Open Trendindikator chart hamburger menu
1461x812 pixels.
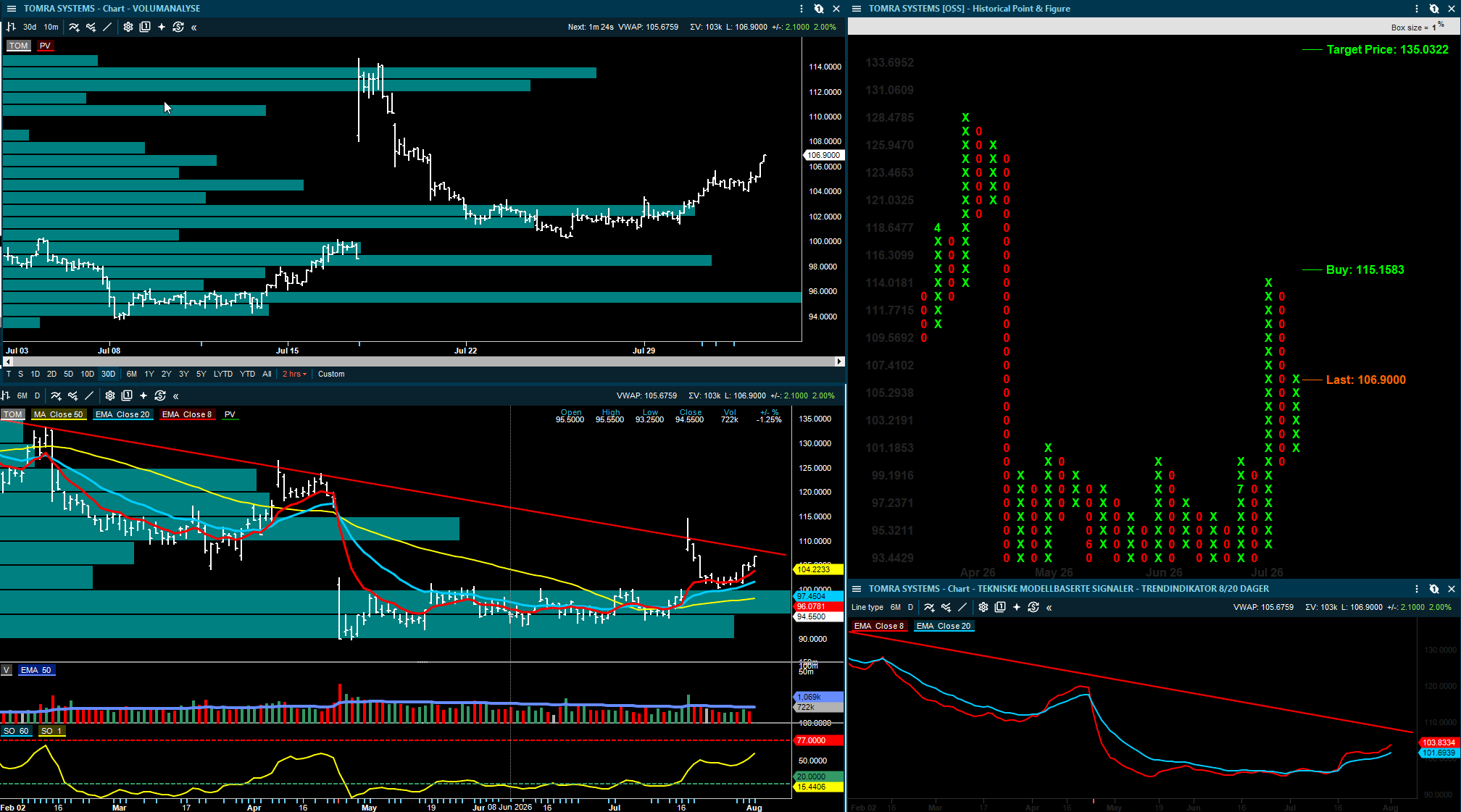pos(857,589)
